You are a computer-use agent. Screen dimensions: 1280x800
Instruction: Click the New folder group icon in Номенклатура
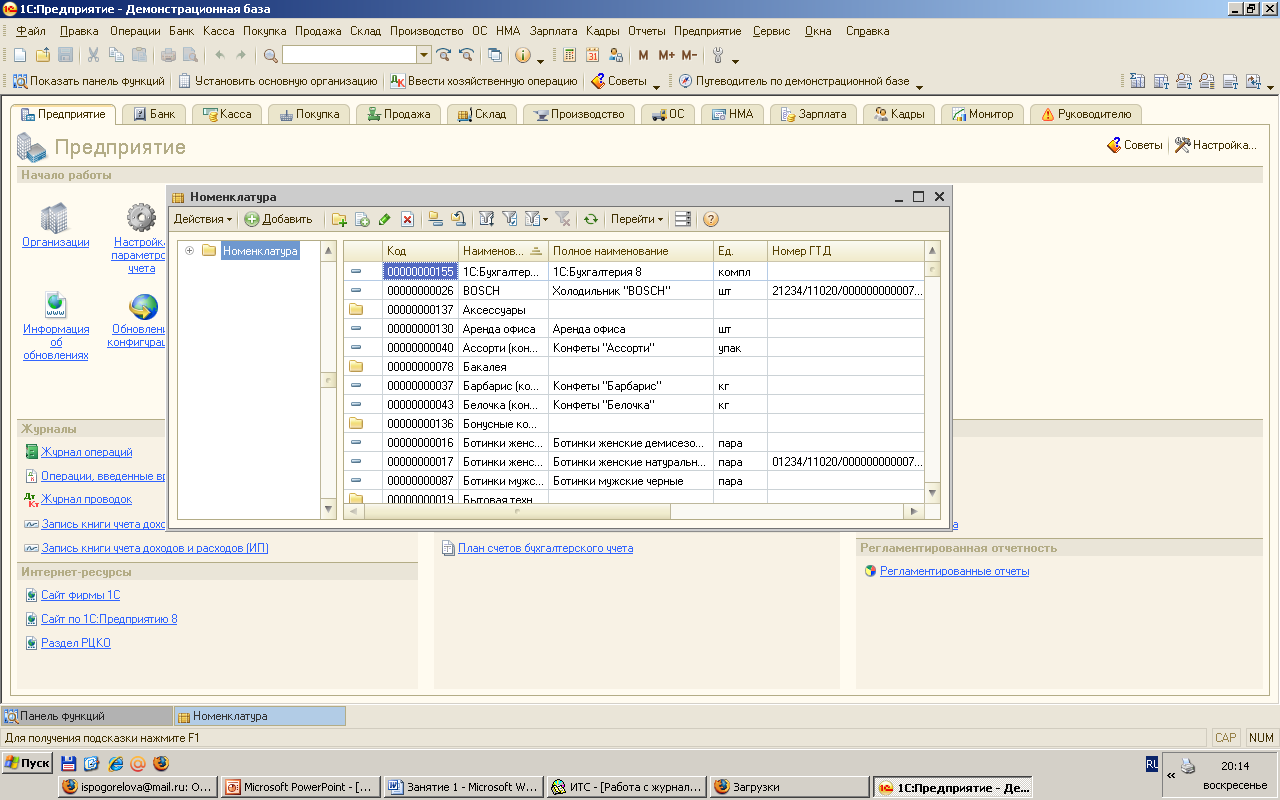click(339, 219)
